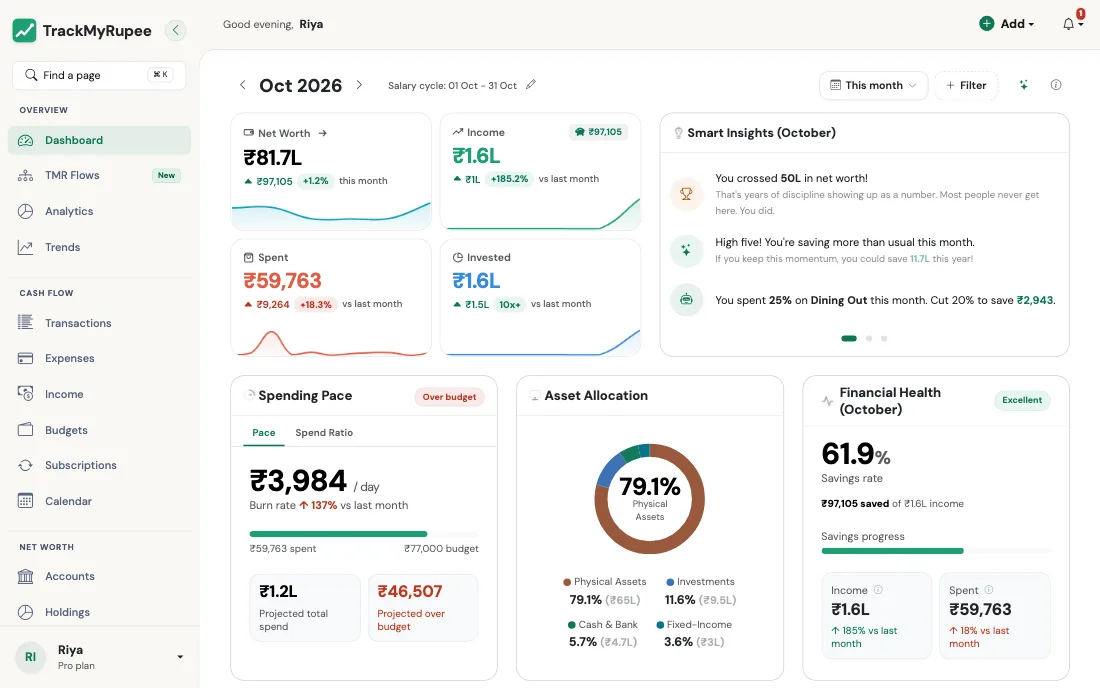The image size is (1100, 688).
Task: Click the Accounts bank icon
Action: point(25,576)
